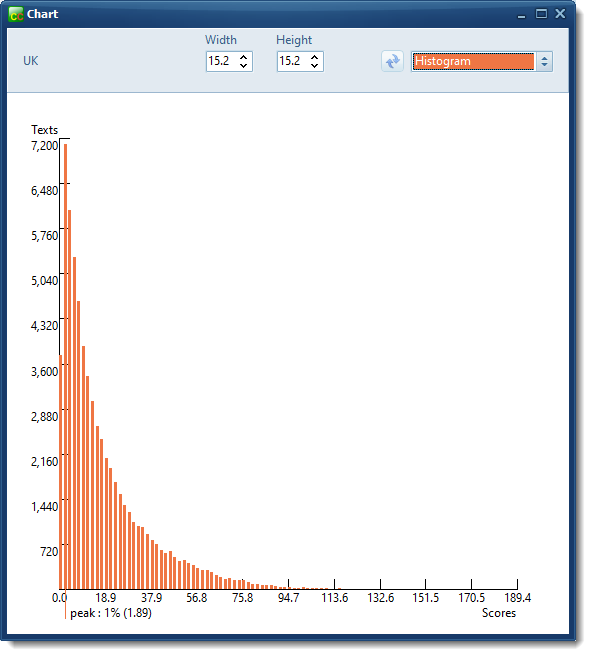Screen dimensions: 591x656
Task: Click the tallest histogram bar
Action: pos(65,366)
